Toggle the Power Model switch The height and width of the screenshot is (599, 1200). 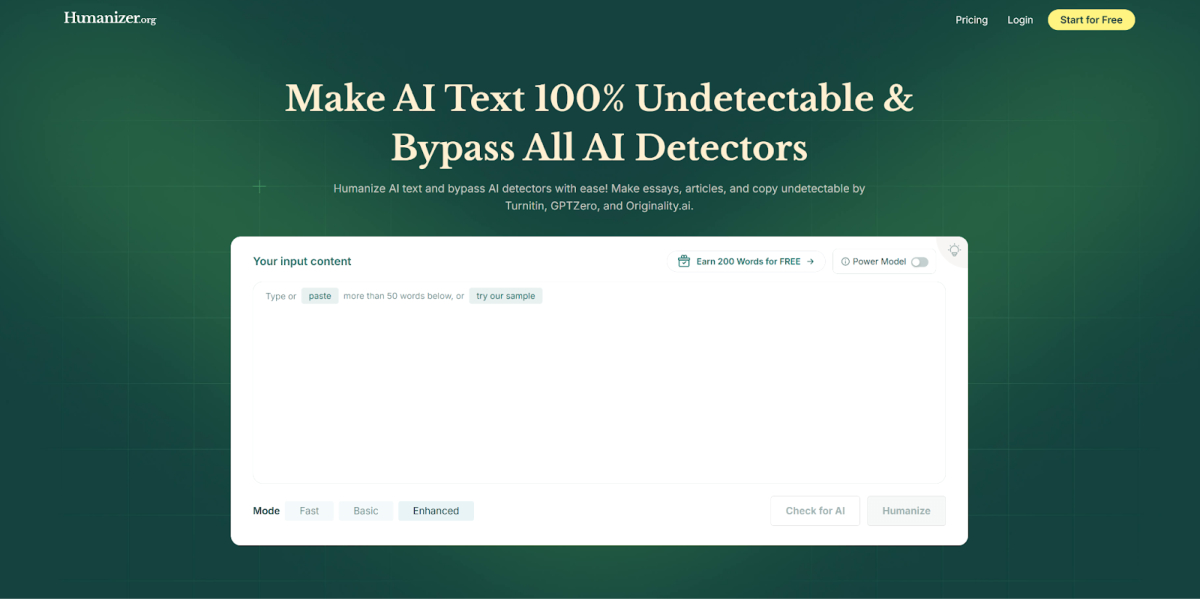click(x=919, y=262)
